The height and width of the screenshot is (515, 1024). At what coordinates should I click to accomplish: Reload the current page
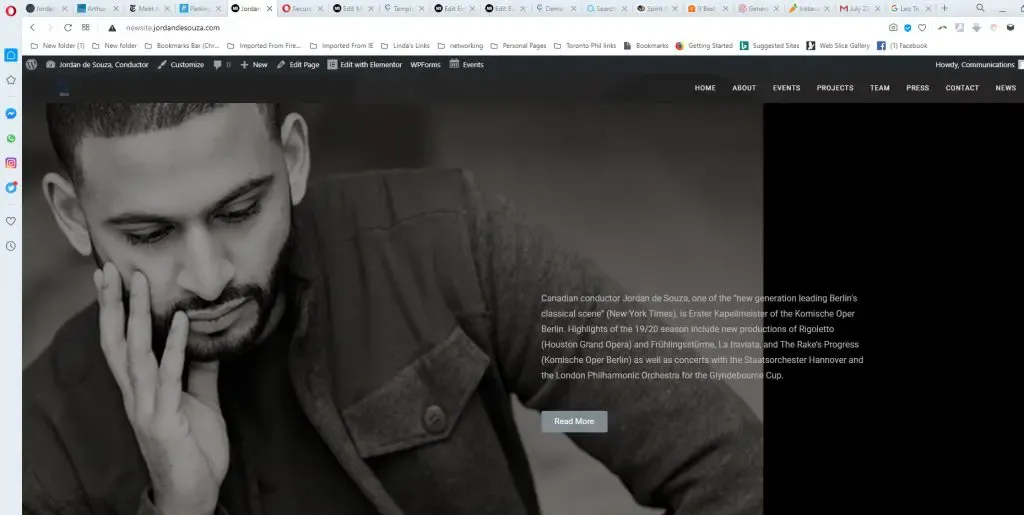[x=68, y=28]
